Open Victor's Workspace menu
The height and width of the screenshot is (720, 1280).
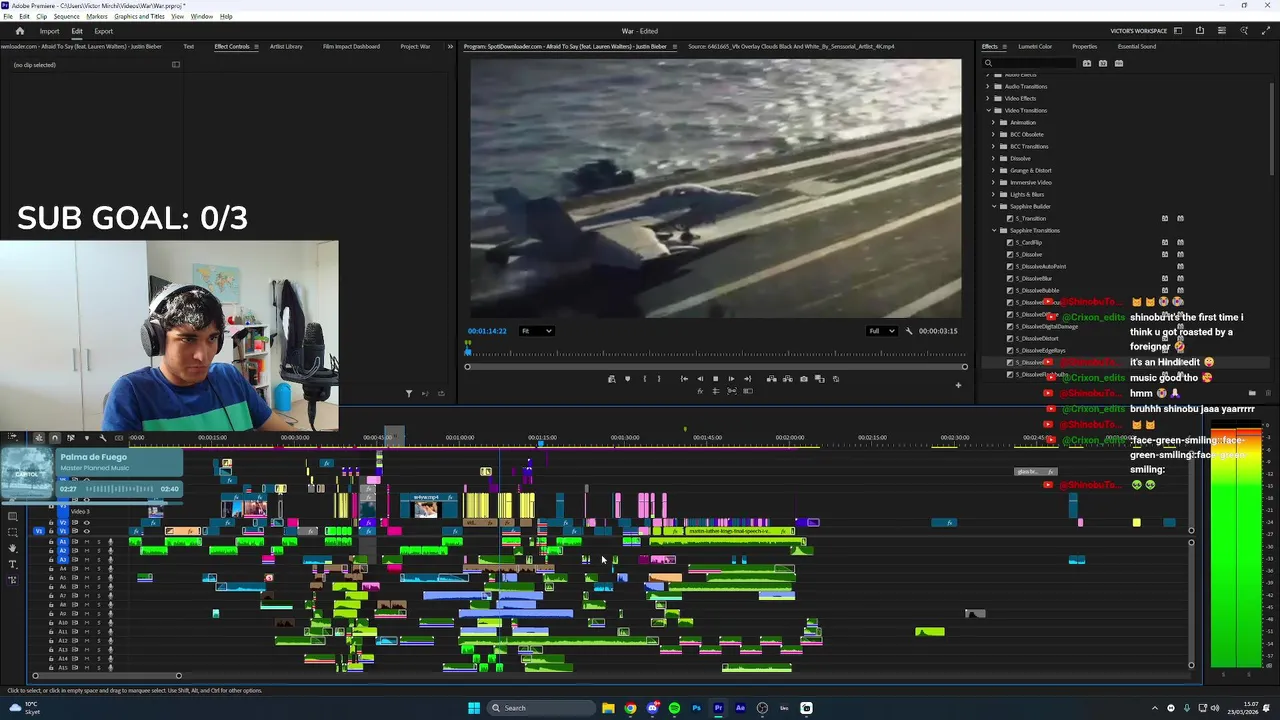pyautogui.click(x=1138, y=31)
